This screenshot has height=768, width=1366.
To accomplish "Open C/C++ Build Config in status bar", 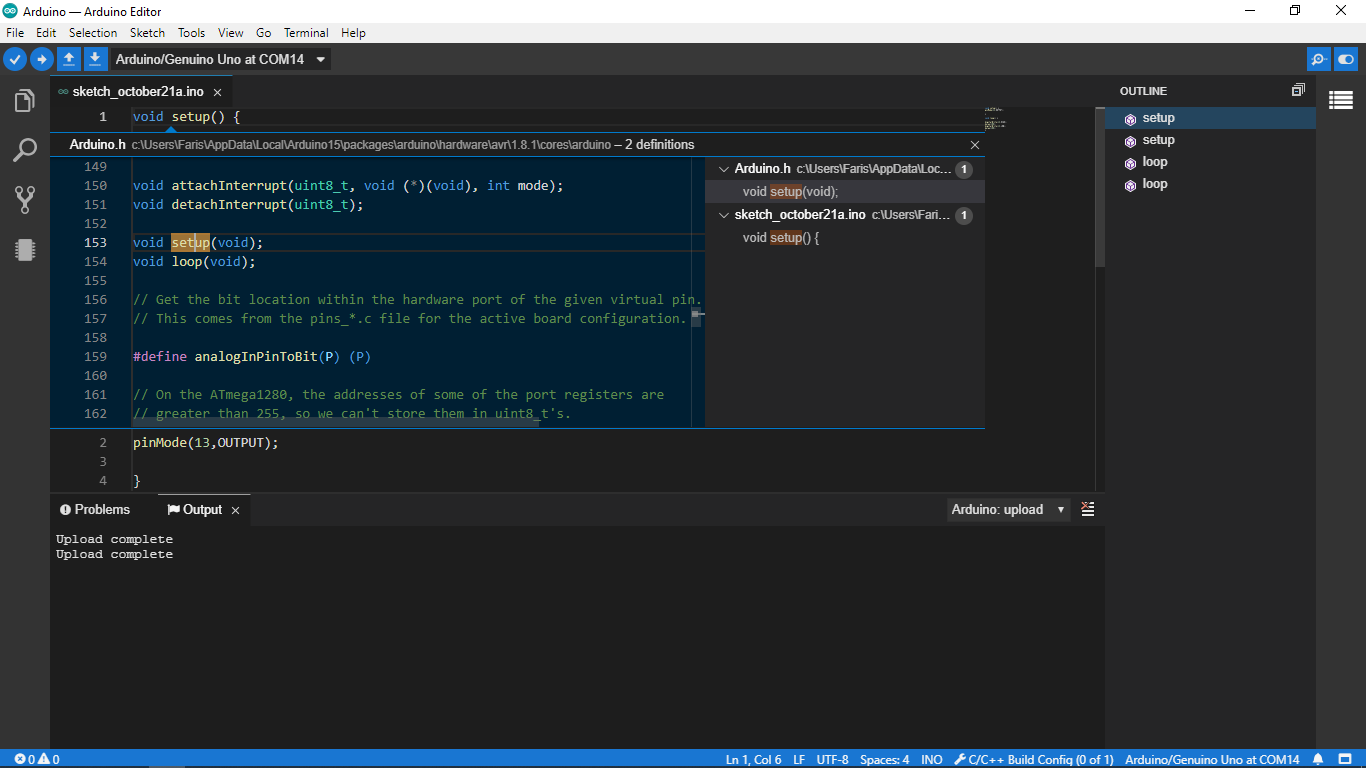I will tap(1034, 759).
